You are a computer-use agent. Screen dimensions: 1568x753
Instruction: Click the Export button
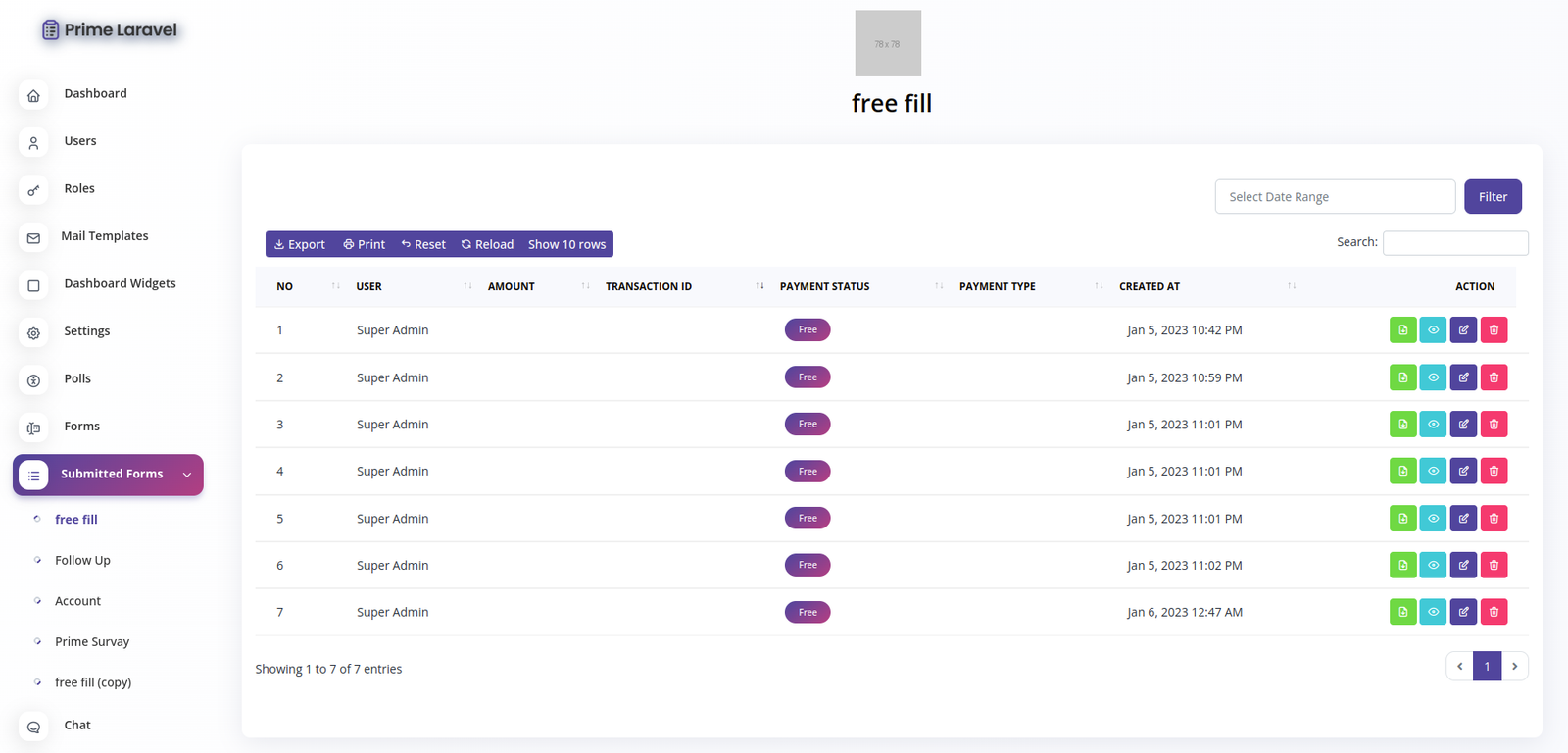pos(300,244)
